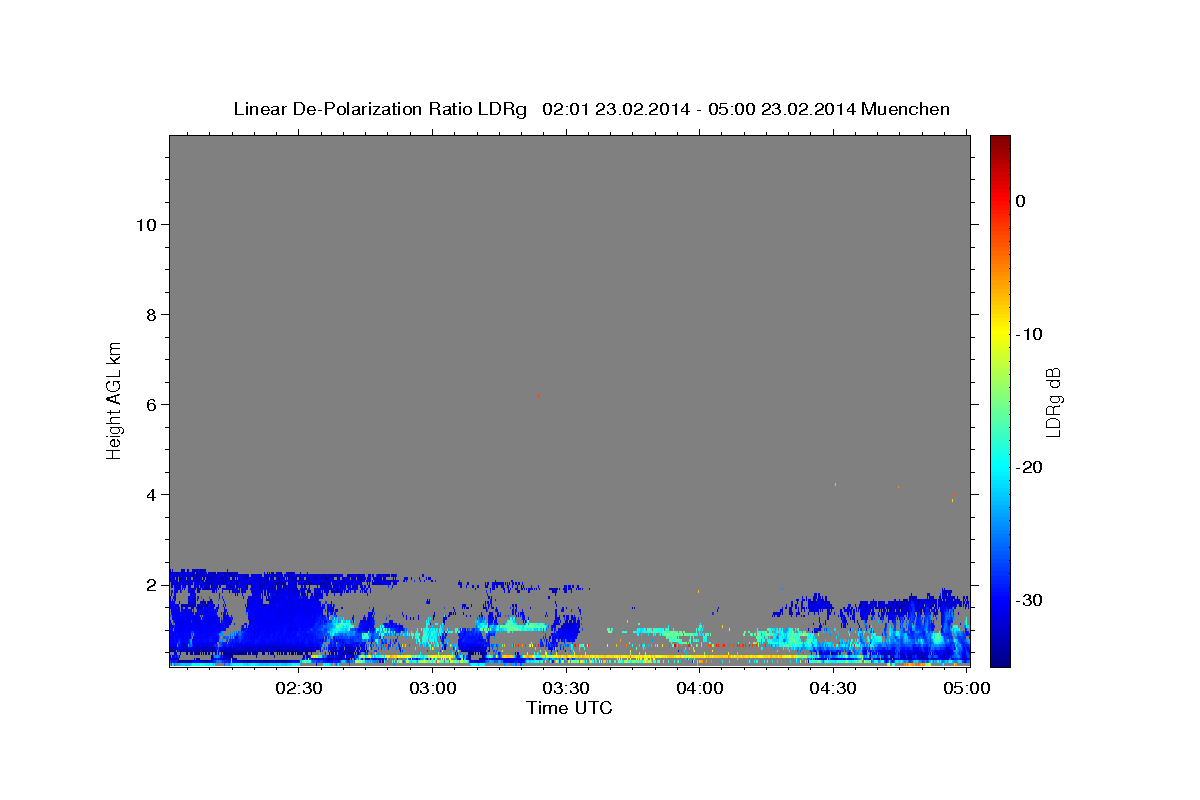Click the height tick label 6
This screenshot has height=800, width=1200.
tap(152, 405)
